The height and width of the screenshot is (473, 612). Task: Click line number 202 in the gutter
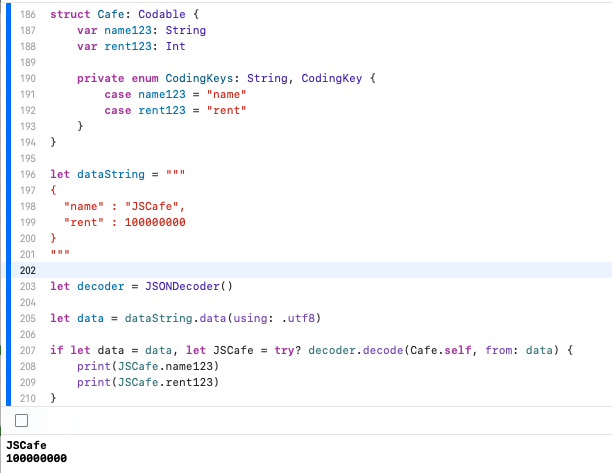pyautogui.click(x=28, y=270)
